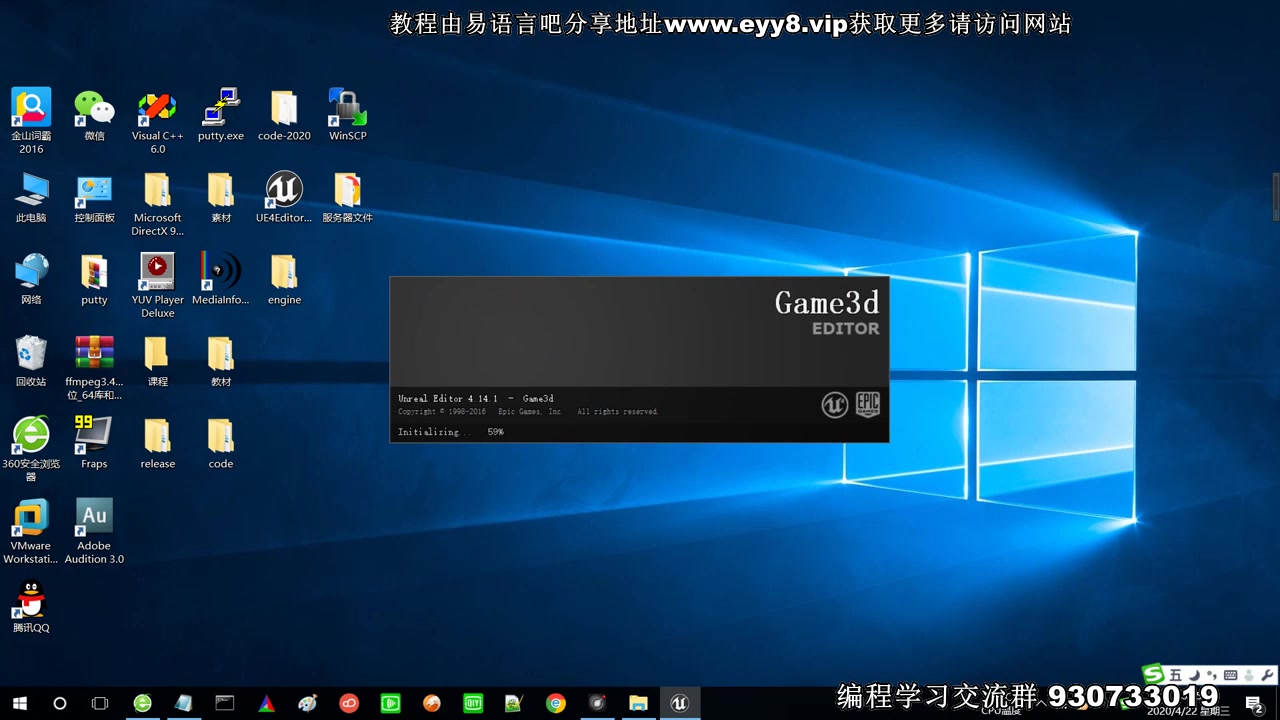
Task: Switch to Unreal Editor taskbar button
Action: point(680,703)
